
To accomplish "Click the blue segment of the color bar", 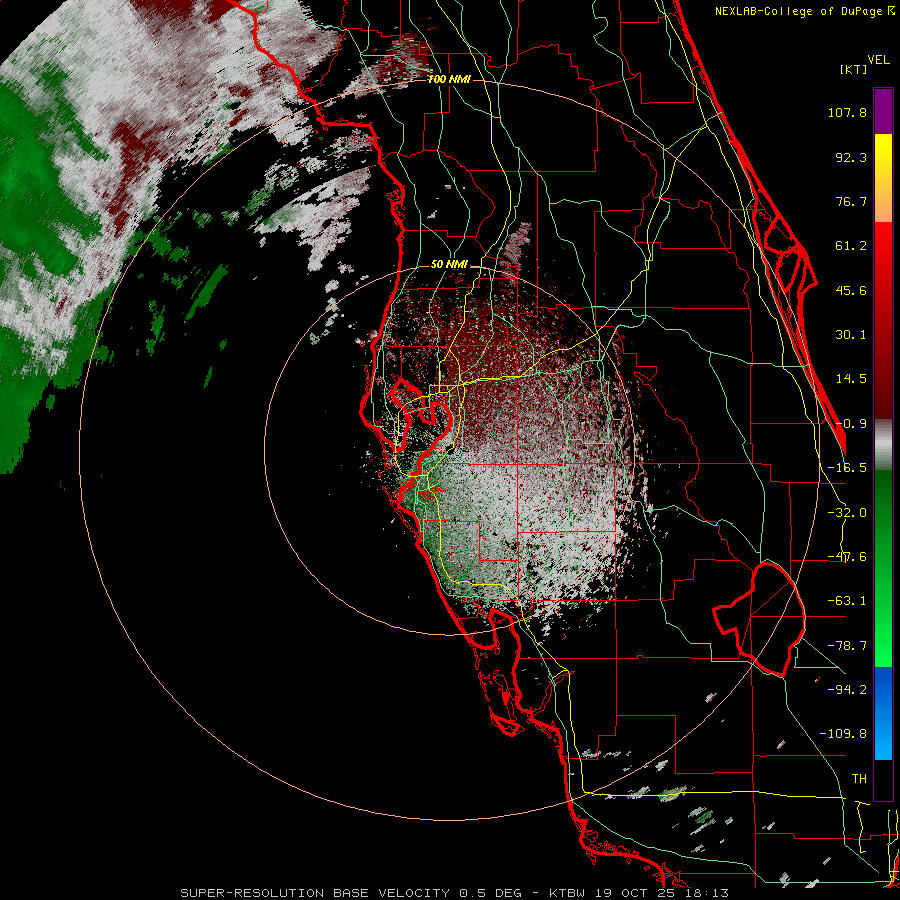I will pyautogui.click(x=883, y=713).
